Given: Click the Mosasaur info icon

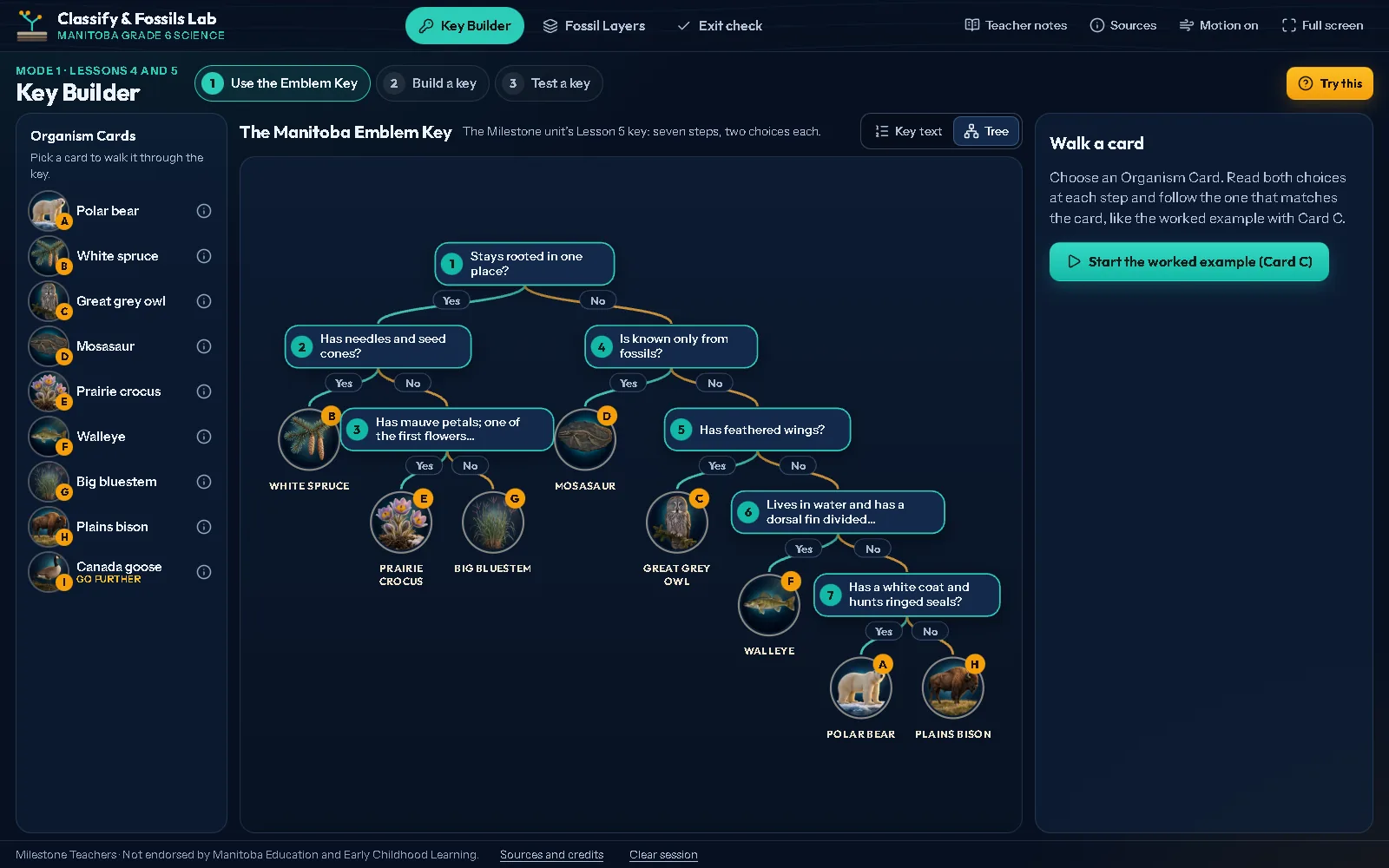Looking at the screenshot, I should tap(204, 346).
